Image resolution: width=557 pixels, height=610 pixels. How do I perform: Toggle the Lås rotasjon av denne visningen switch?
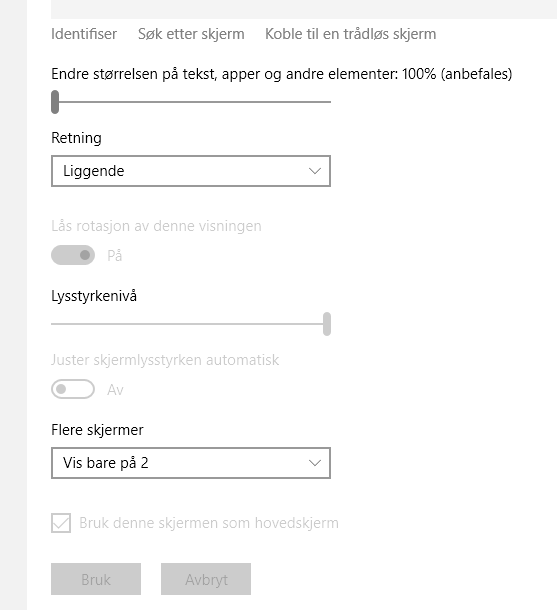(73, 255)
